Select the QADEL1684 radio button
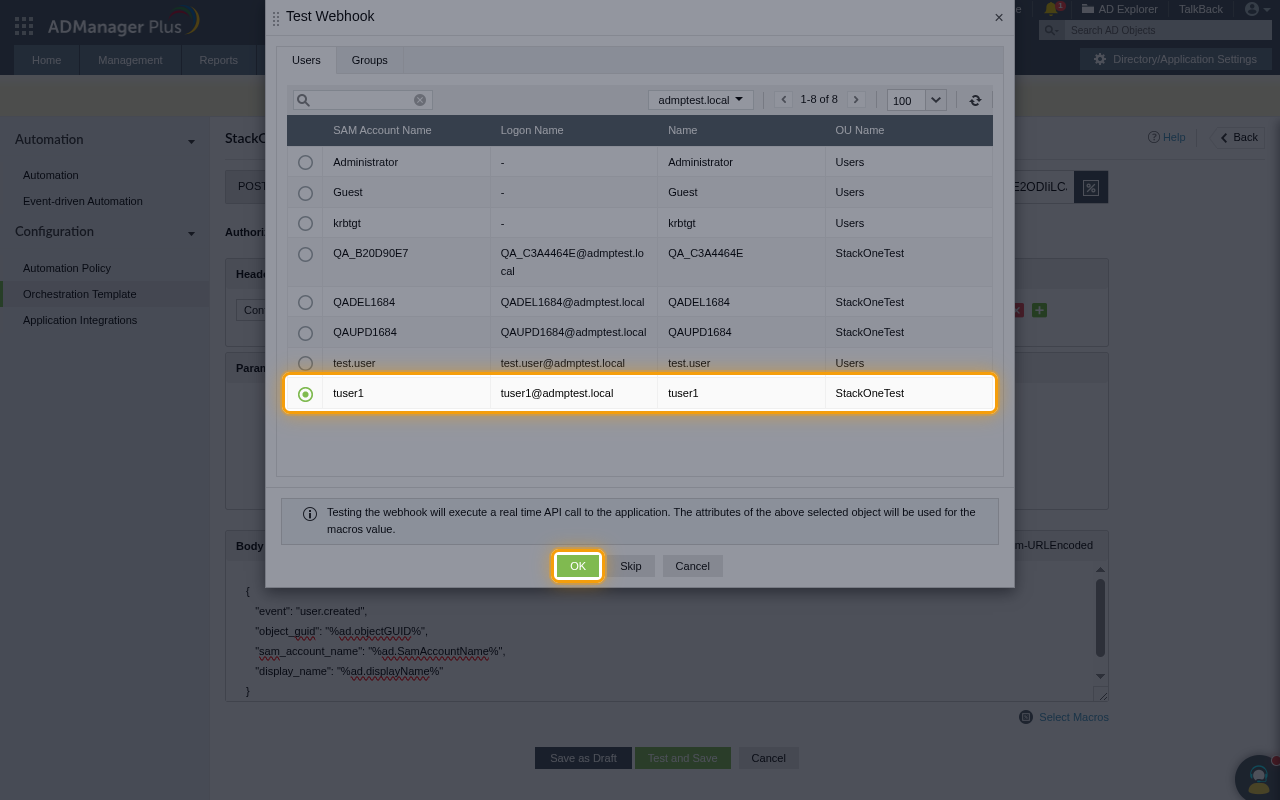Viewport: 1280px width, 800px height. (x=306, y=302)
